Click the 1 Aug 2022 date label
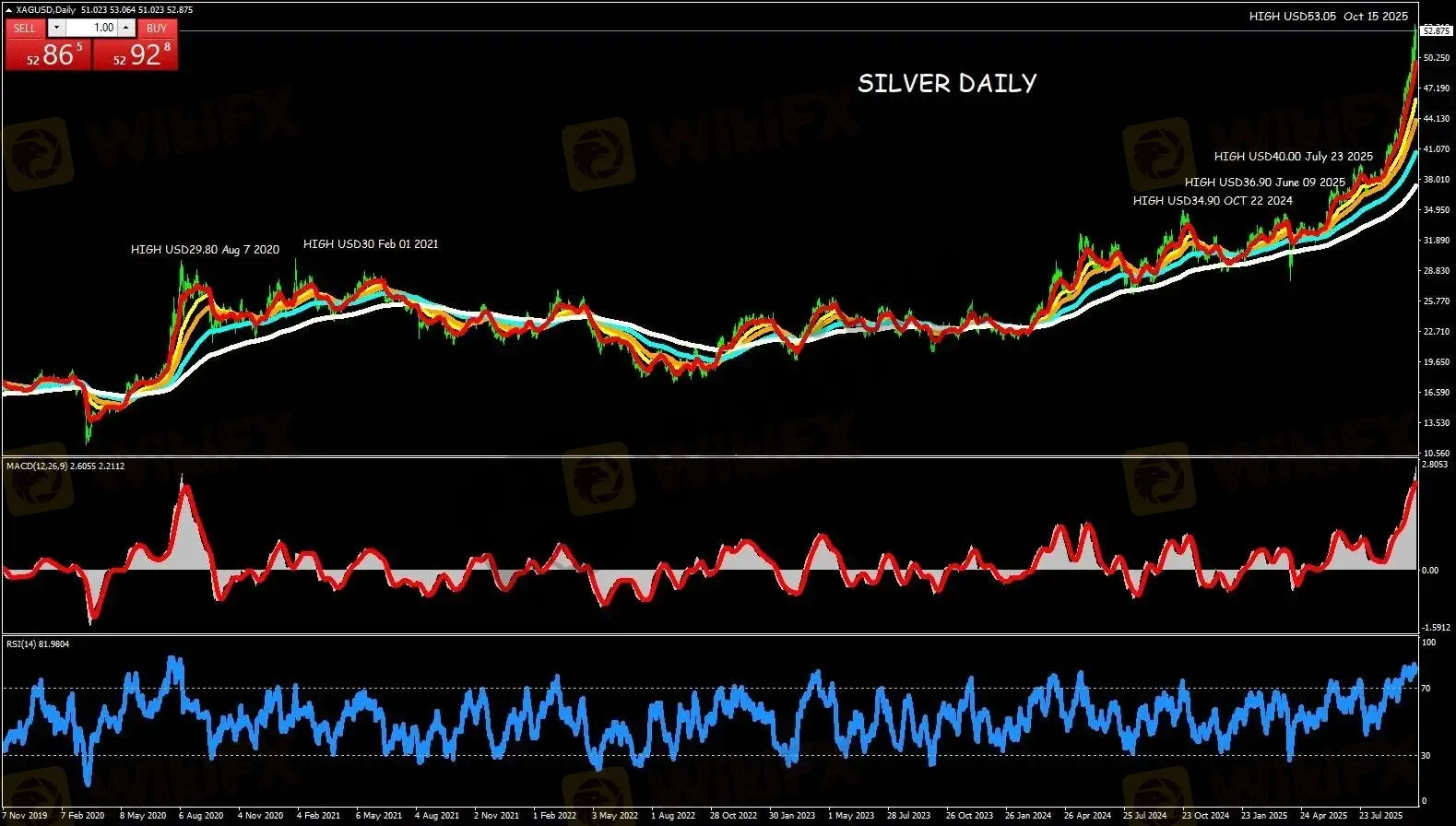 point(673,816)
